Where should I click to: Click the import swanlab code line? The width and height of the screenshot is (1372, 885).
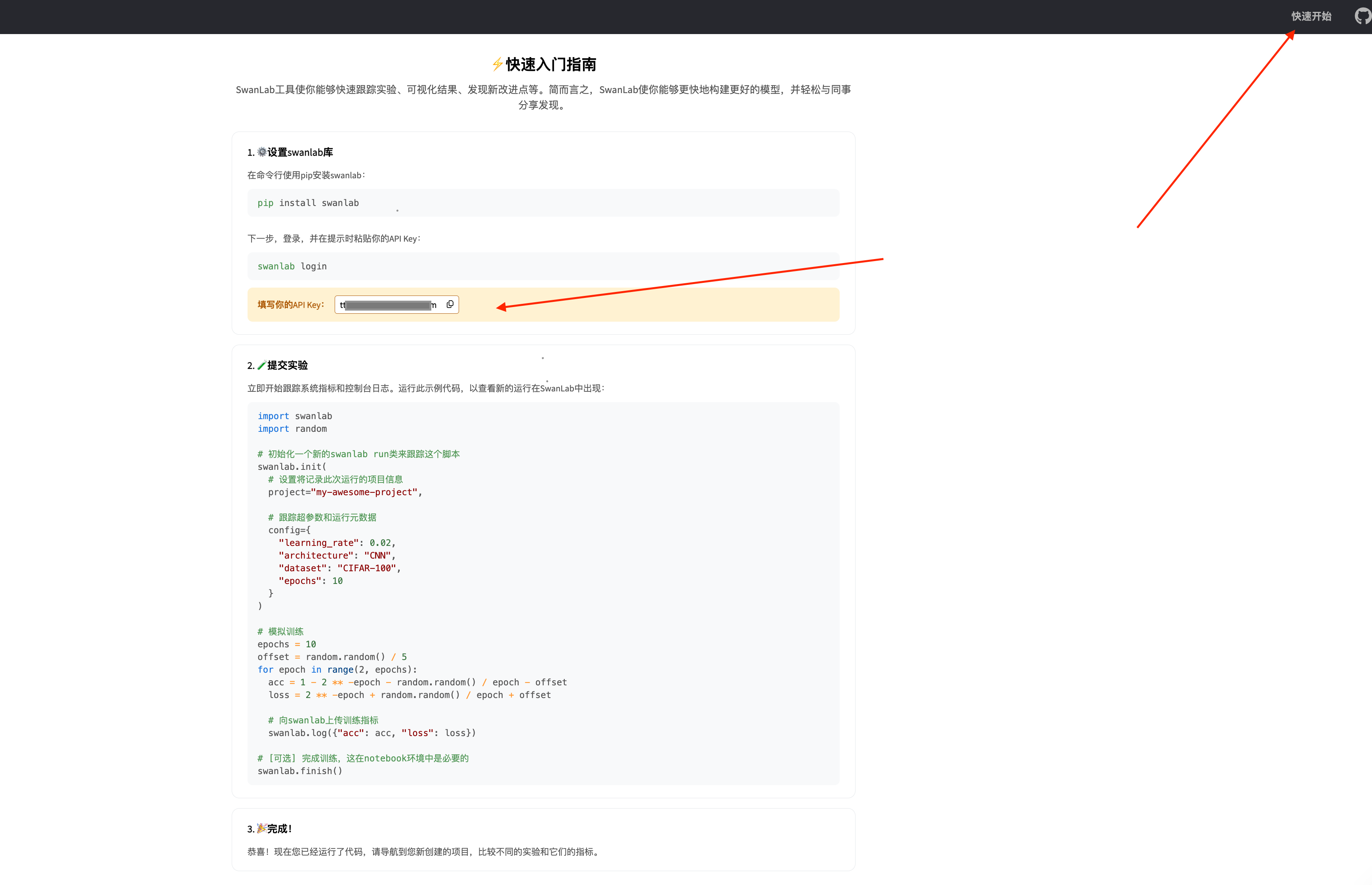295,416
